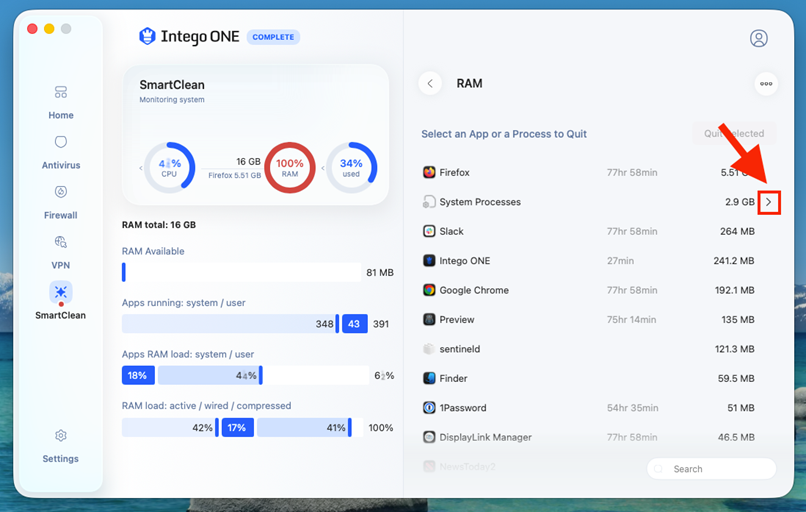Click sentineld 121.3 MB value
The height and width of the screenshot is (512, 806).
point(735,349)
